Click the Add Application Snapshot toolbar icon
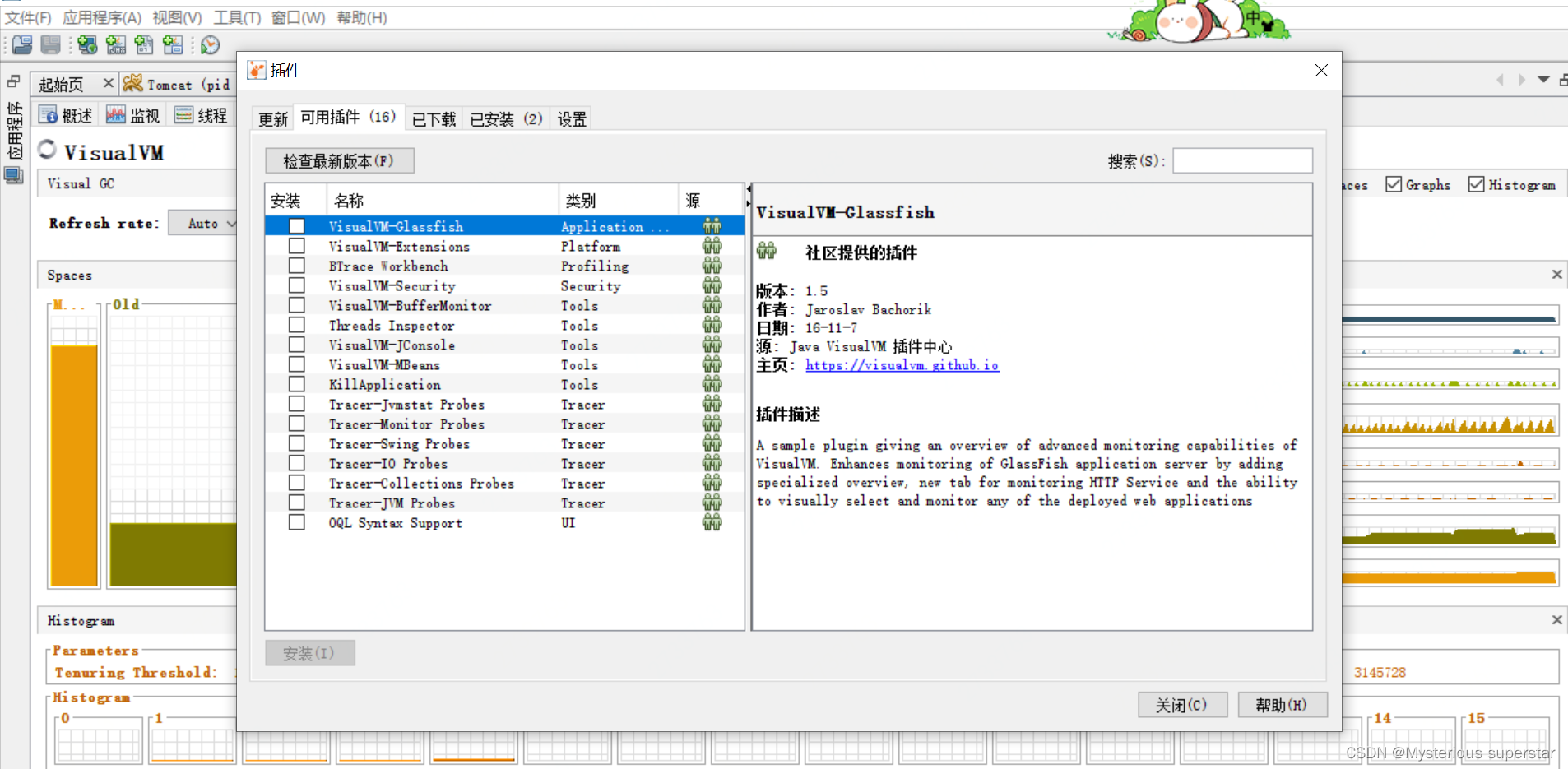Screen dimensions: 1568x769 (x=173, y=44)
